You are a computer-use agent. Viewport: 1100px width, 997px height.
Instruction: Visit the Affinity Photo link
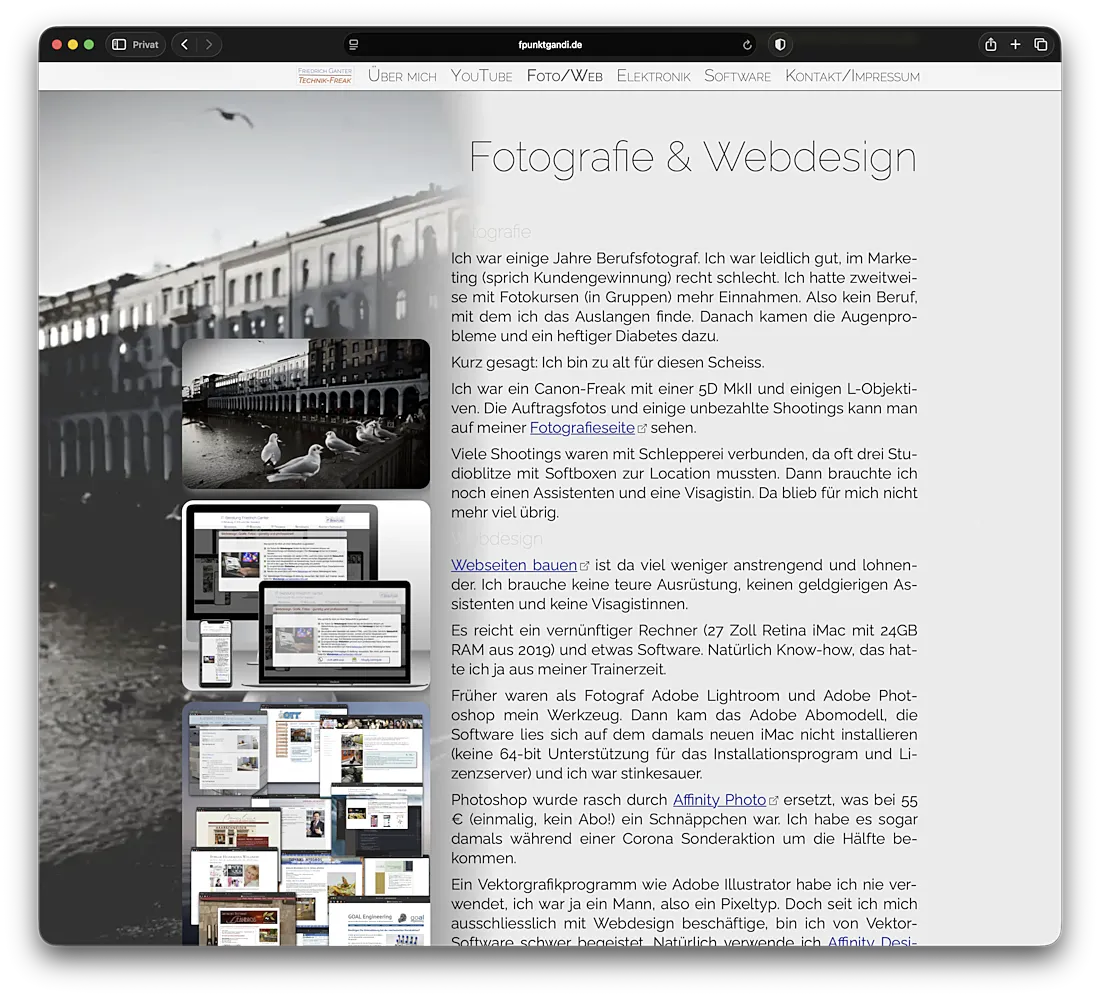coord(719,800)
